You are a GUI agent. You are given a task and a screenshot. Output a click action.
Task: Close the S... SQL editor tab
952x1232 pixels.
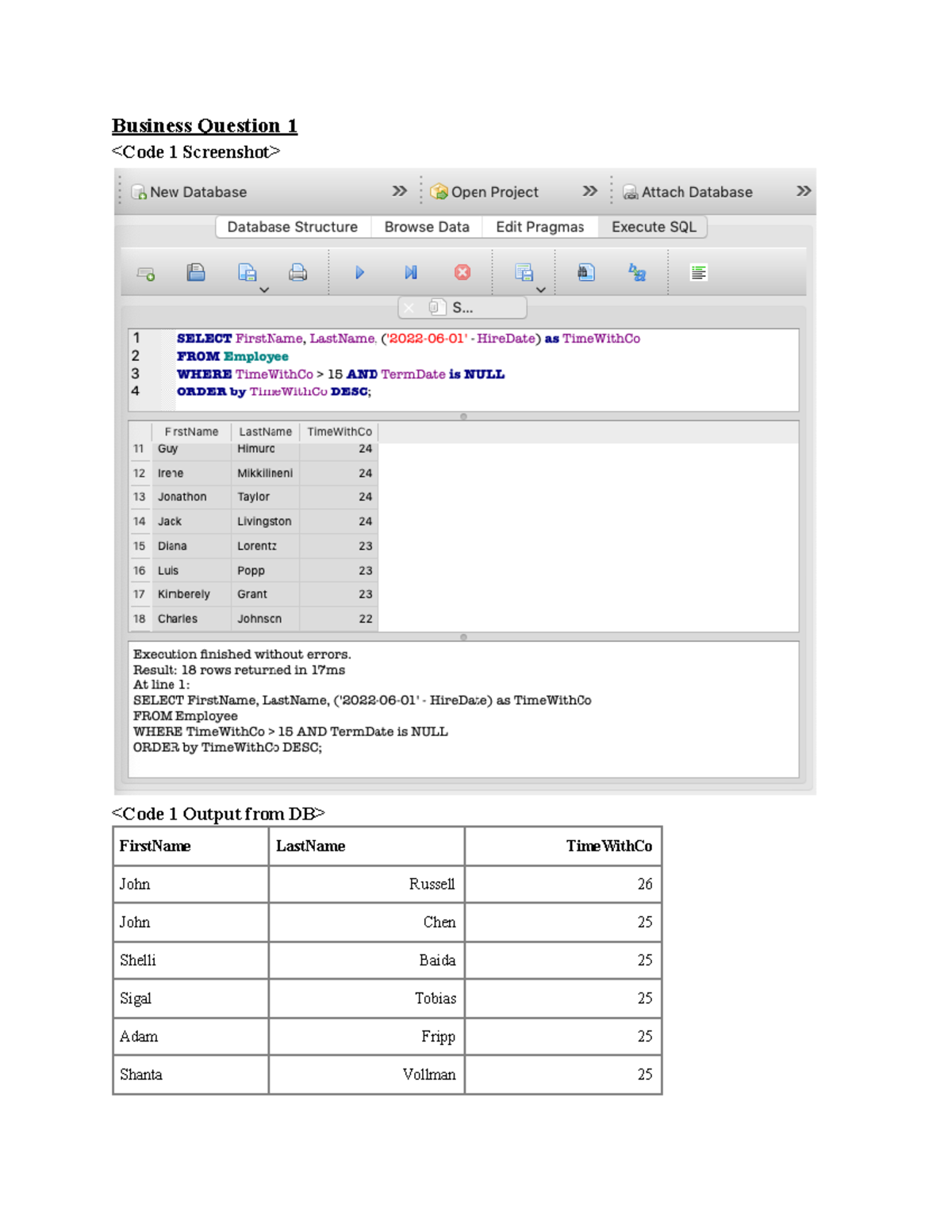pos(409,308)
